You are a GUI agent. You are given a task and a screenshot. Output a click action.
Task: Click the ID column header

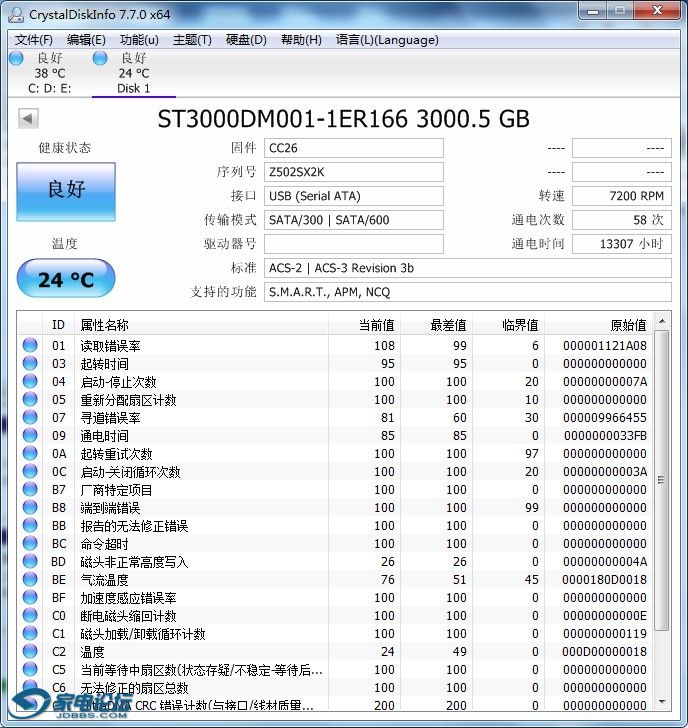pyautogui.click(x=58, y=325)
